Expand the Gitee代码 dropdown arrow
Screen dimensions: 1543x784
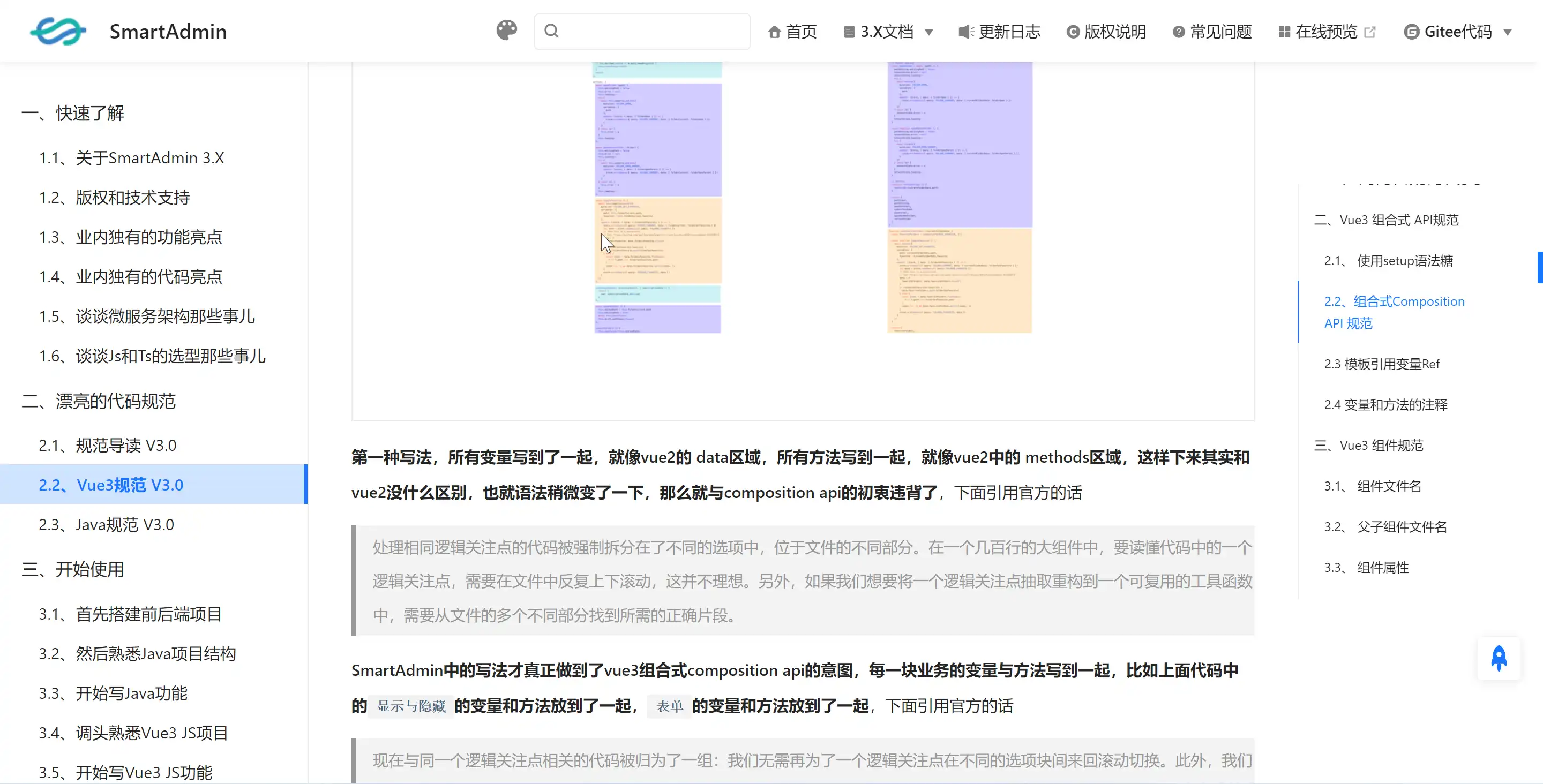pyautogui.click(x=1508, y=32)
